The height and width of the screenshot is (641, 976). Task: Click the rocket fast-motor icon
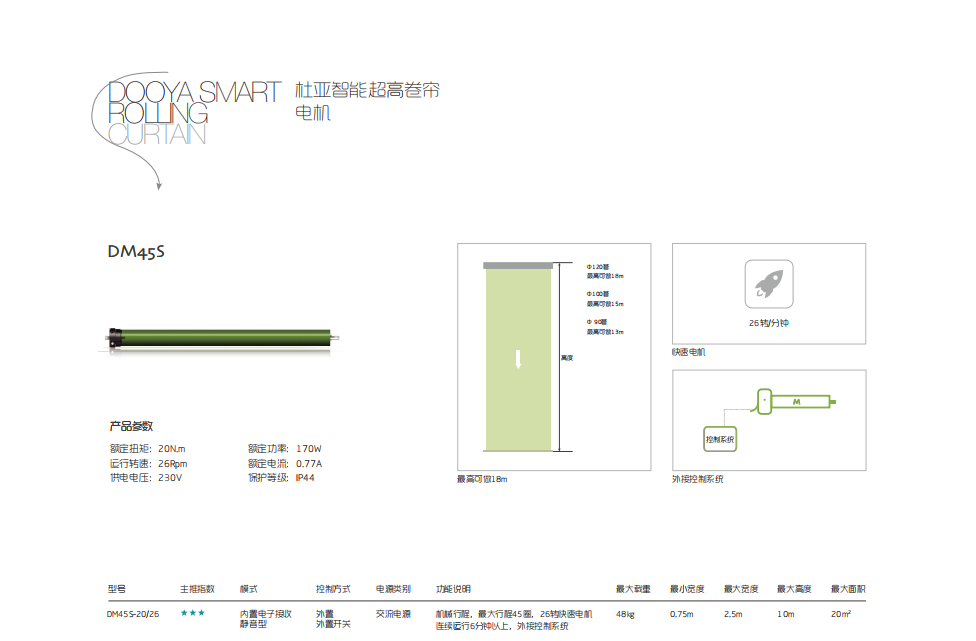(x=769, y=284)
